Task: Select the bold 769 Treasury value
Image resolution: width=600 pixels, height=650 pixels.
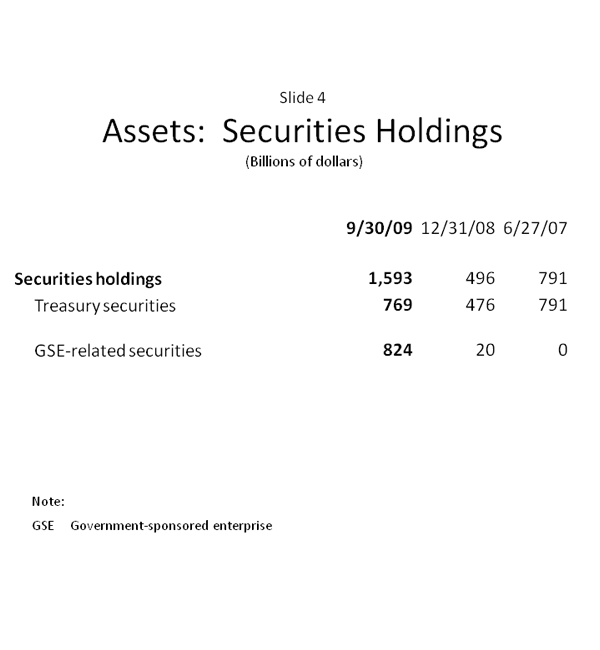Action: coord(397,306)
